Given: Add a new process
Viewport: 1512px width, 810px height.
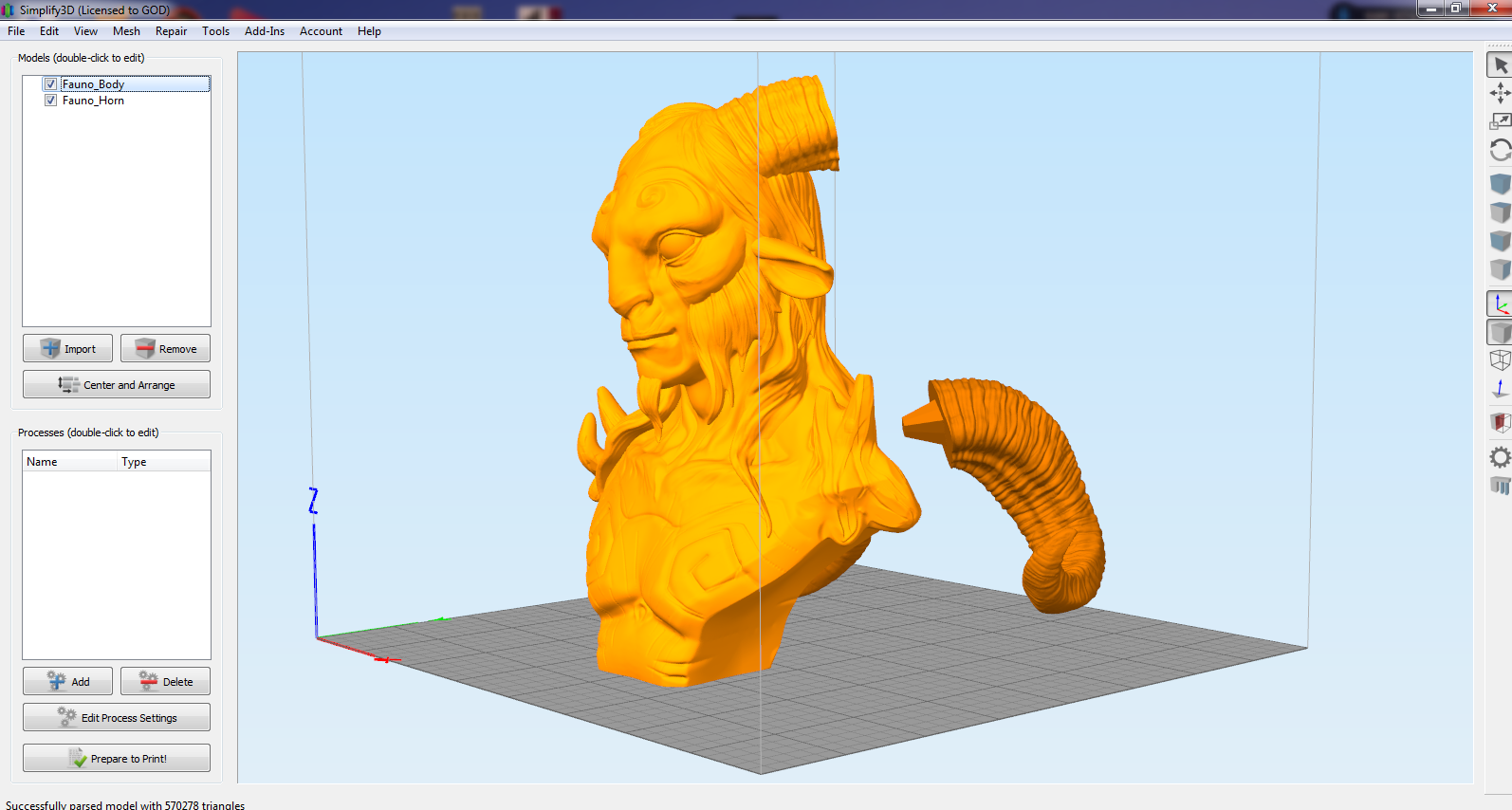Looking at the screenshot, I should tap(67, 681).
